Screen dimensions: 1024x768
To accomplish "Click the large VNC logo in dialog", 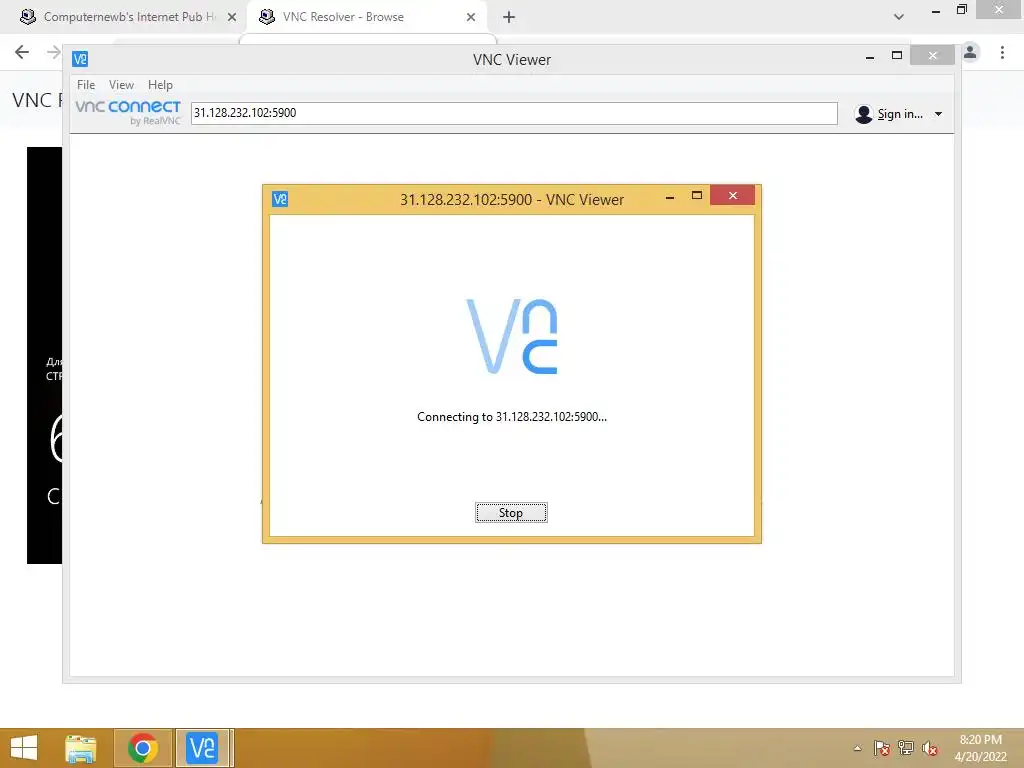I will [x=511, y=336].
